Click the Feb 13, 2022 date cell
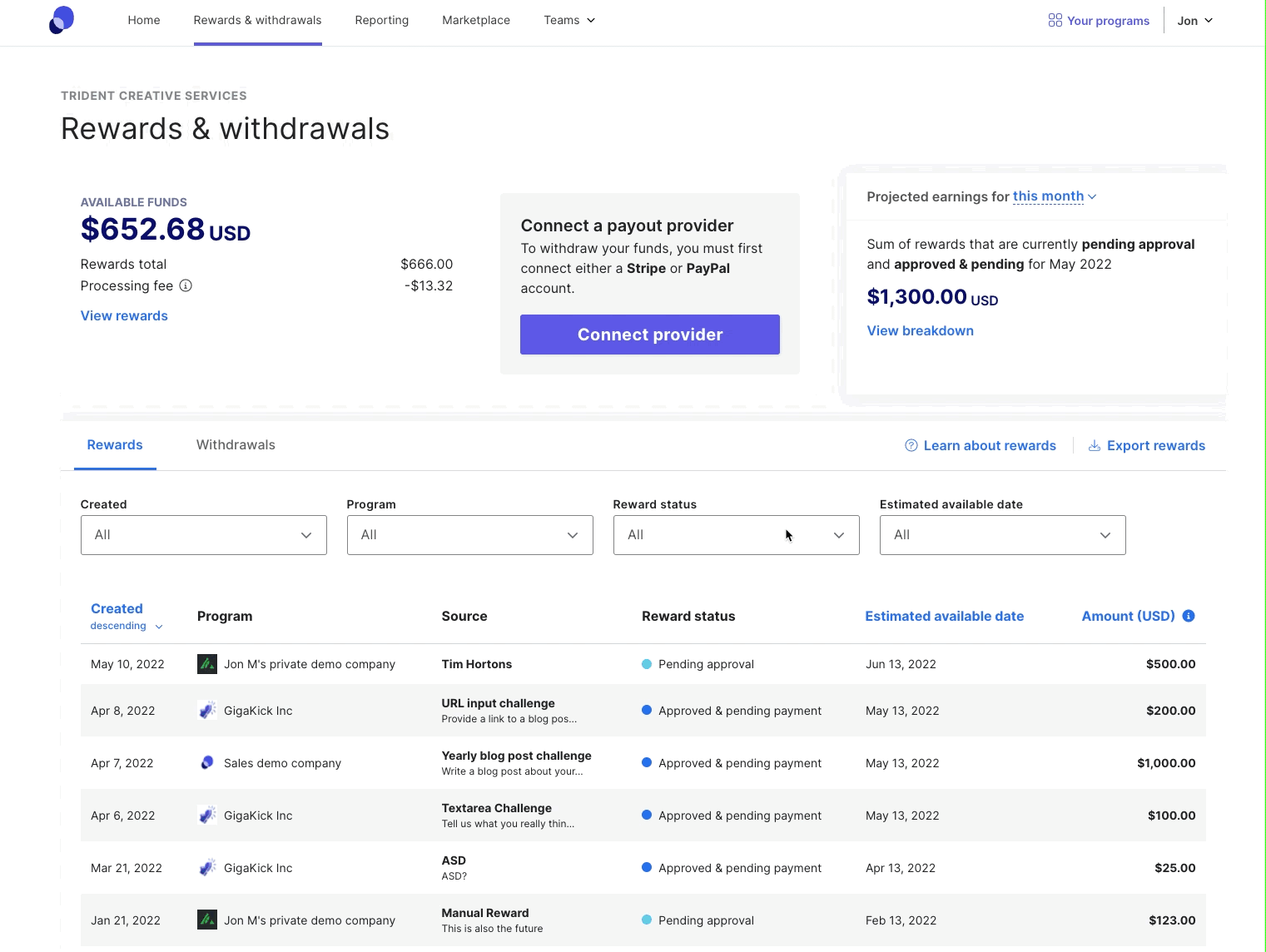The image size is (1266, 952). click(x=901, y=920)
